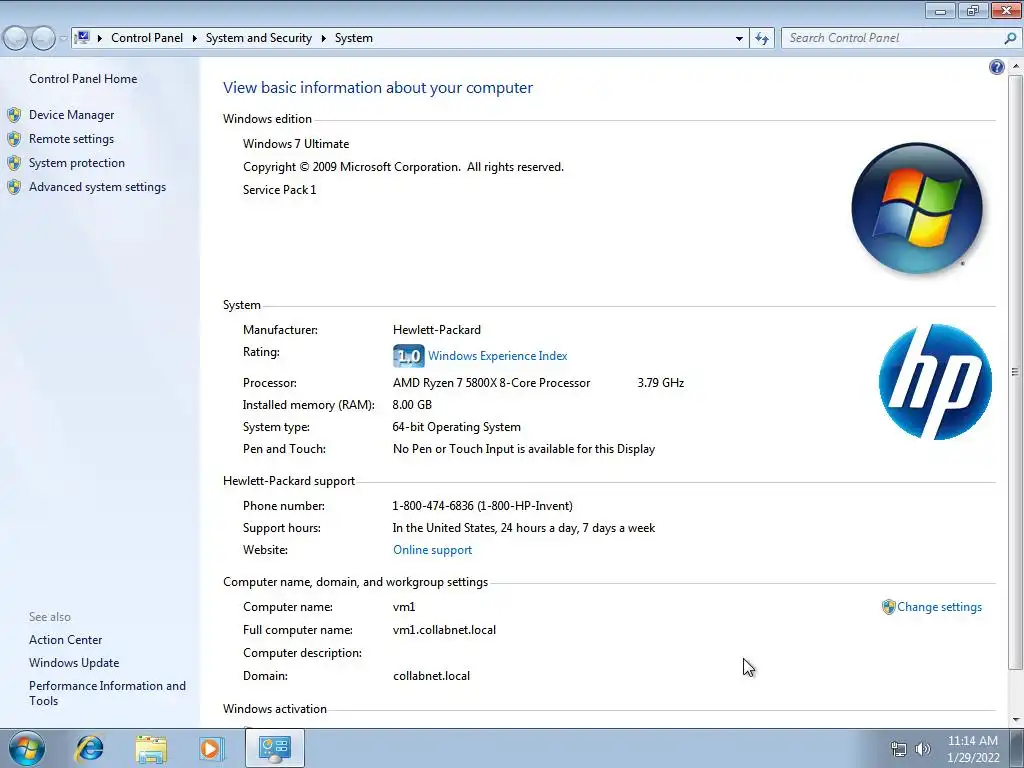
Task: Click Change settings for computer name
Action: pos(939,607)
